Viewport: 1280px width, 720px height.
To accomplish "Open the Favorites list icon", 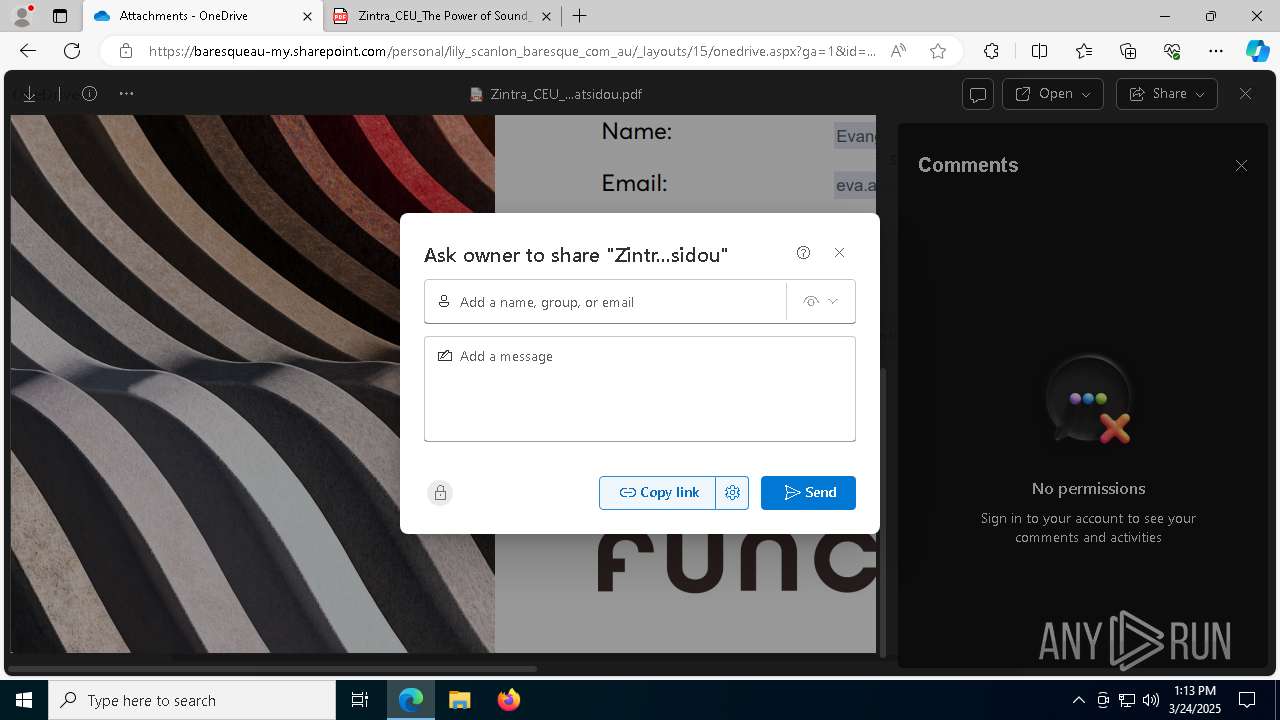I will 1084,51.
